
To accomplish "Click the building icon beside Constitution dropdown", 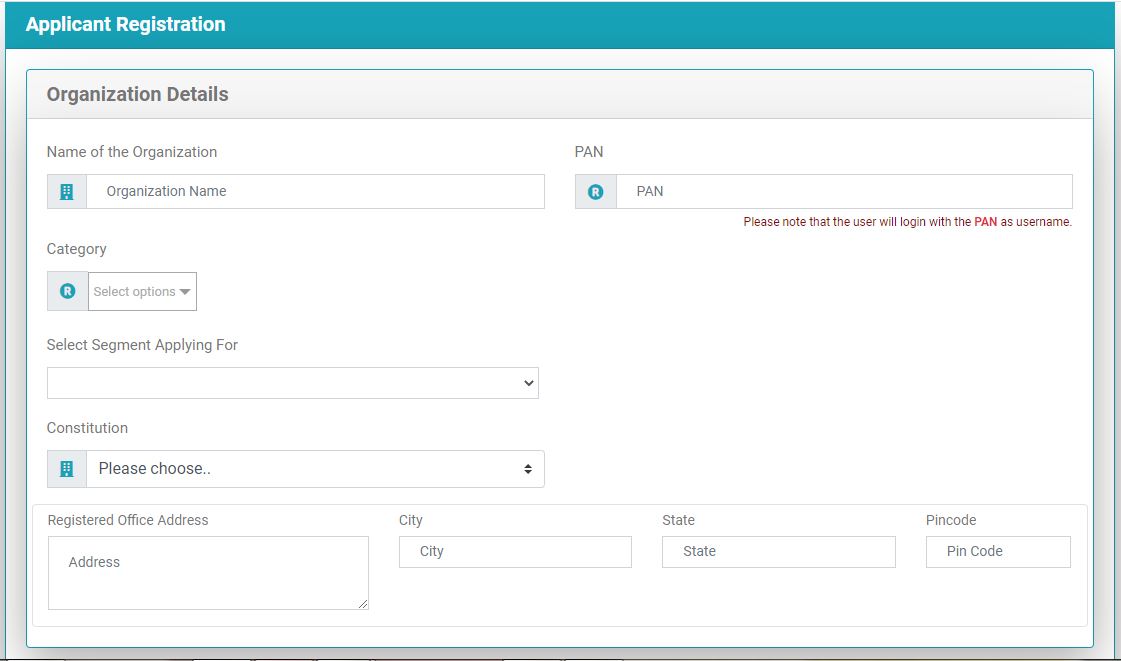I will (x=67, y=469).
